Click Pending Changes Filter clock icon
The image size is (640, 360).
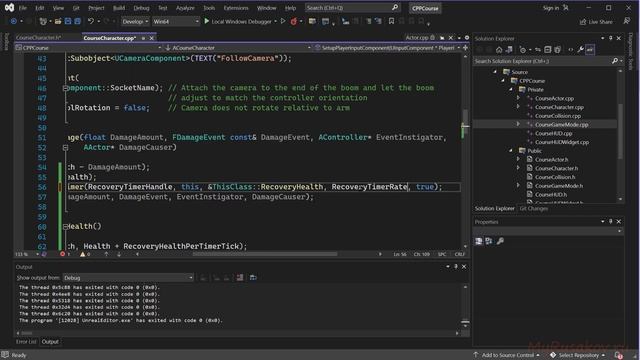click(x=523, y=50)
